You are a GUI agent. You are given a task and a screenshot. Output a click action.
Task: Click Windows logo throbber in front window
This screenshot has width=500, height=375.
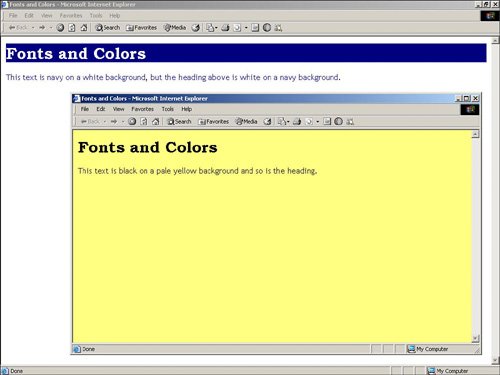click(470, 109)
